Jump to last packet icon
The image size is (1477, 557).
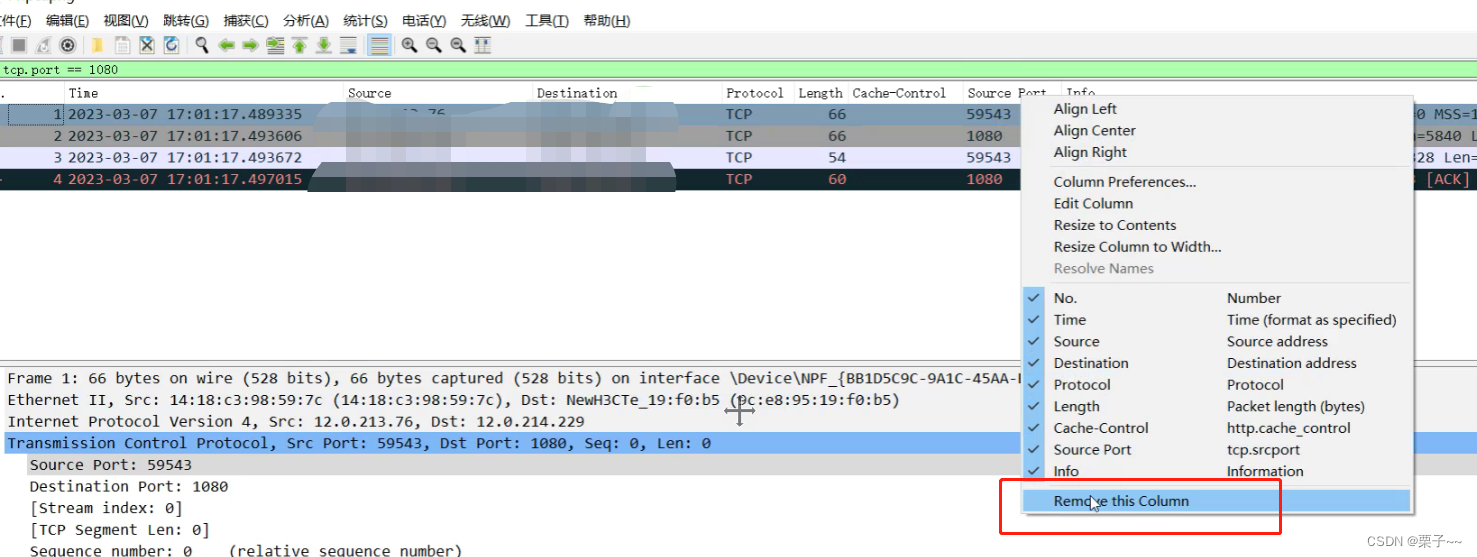click(324, 45)
